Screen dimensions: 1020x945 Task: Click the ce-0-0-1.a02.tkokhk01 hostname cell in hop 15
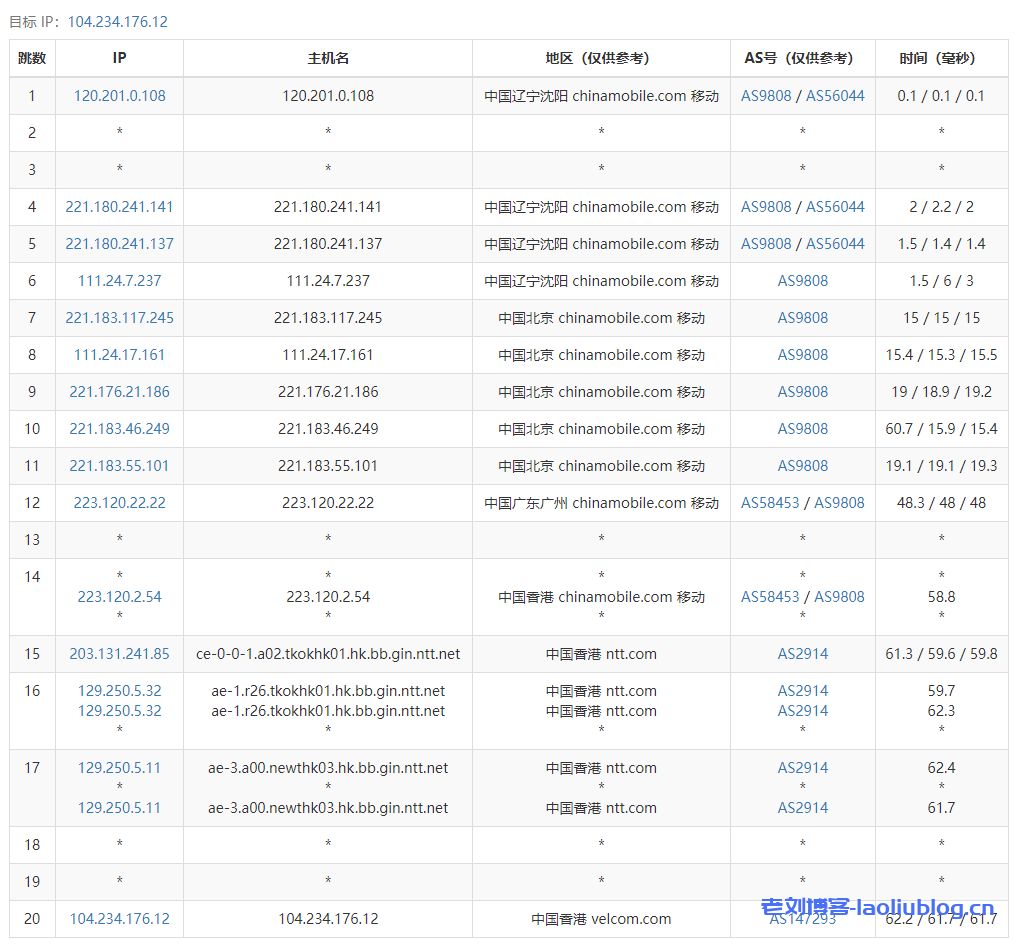pyautogui.click(x=328, y=654)
